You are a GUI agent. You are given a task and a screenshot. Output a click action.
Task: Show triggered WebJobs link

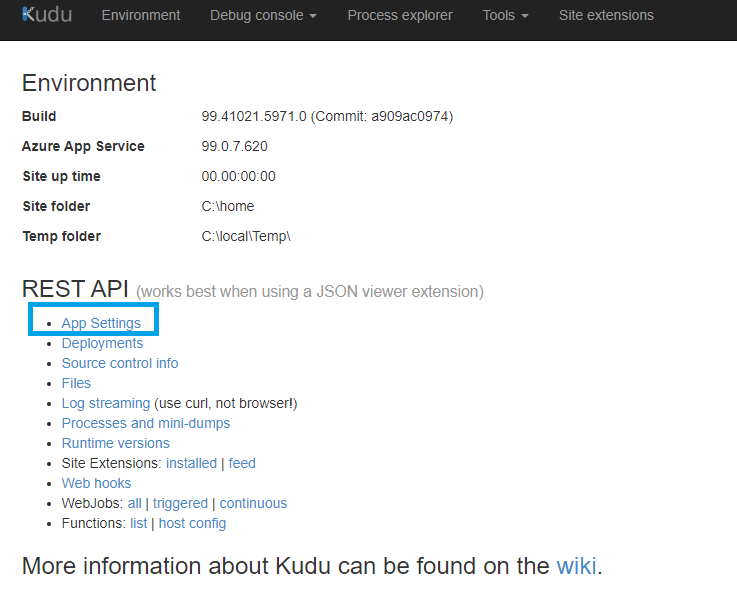coord(180,503)
